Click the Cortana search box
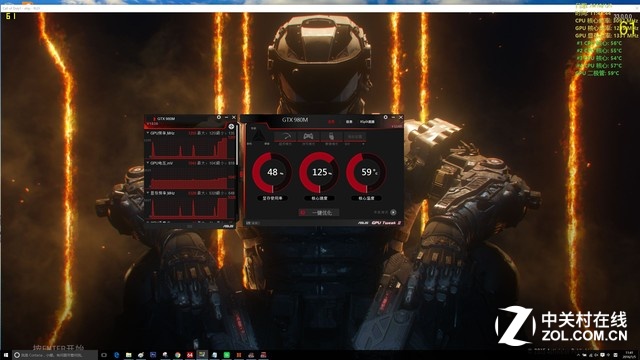Image resolution: width=640 pixels, height=360 pixels. (x=55, y=355)
